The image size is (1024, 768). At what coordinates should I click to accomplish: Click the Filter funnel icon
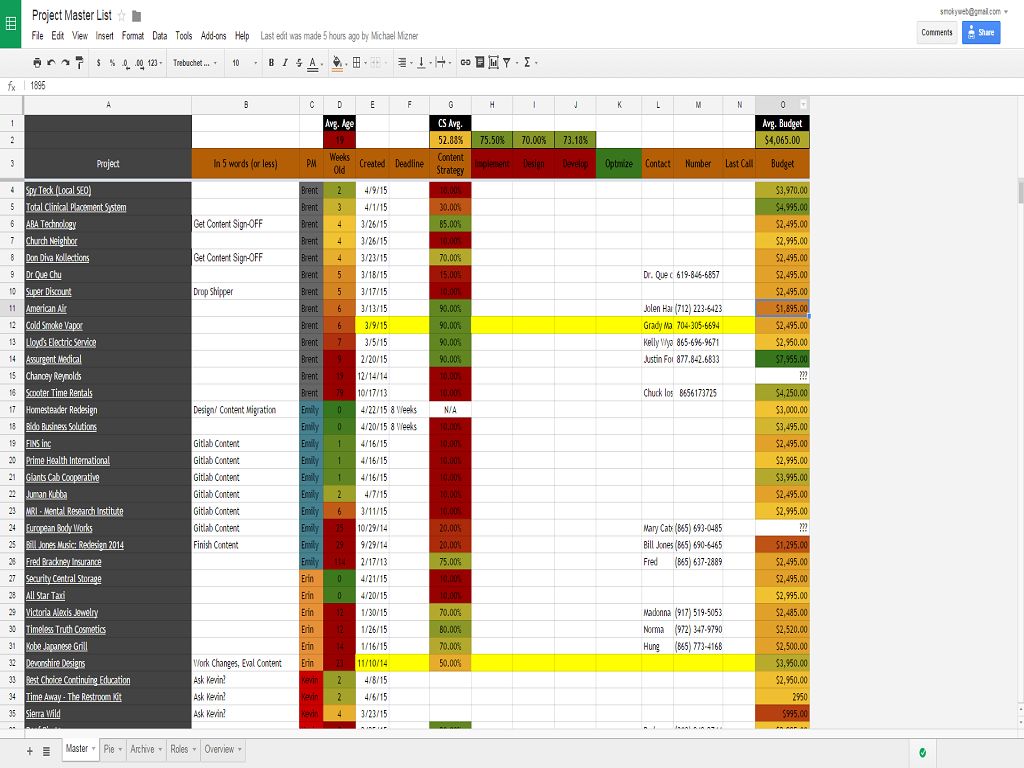click(507, 63)
